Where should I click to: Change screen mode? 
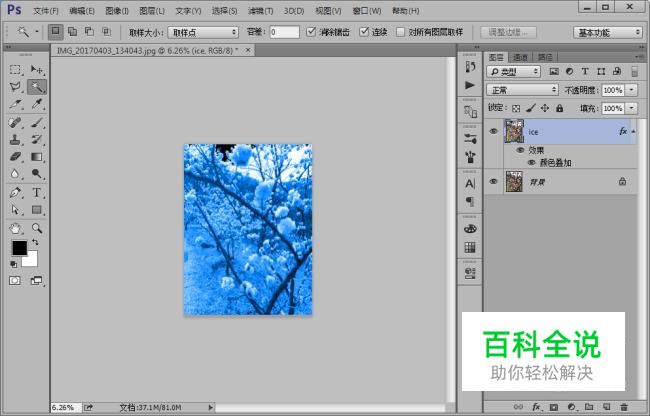[x=37, y=281]
